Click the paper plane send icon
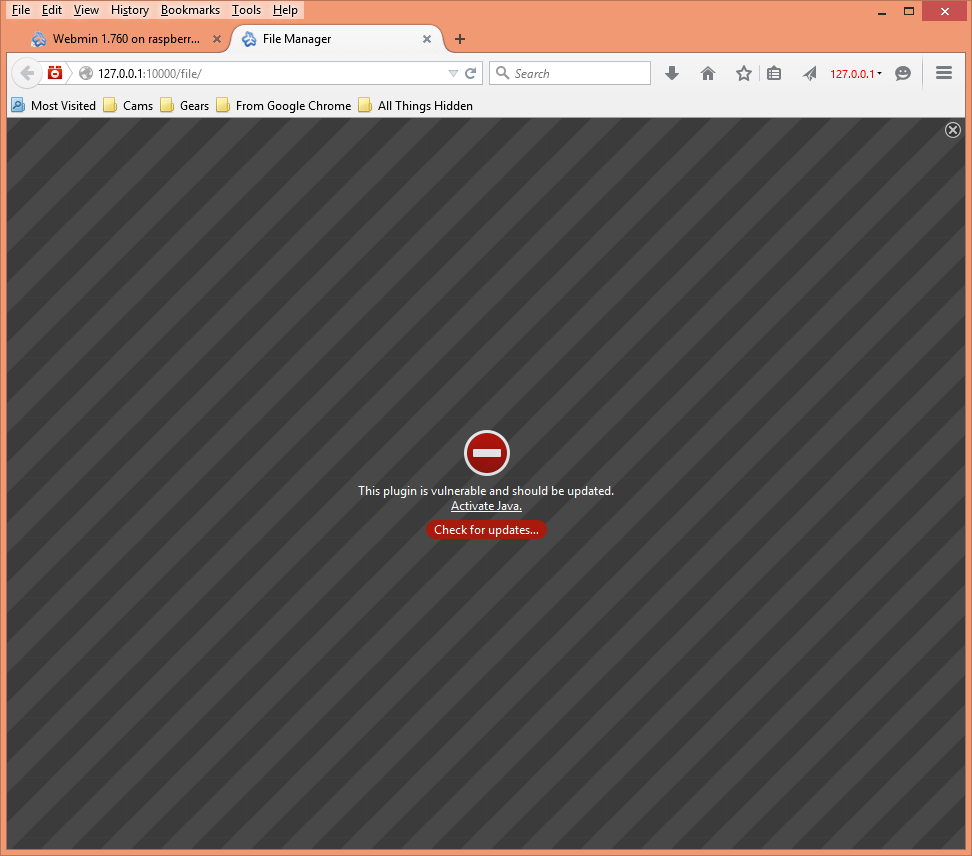The image size is (972, 856). click(810, 74)
